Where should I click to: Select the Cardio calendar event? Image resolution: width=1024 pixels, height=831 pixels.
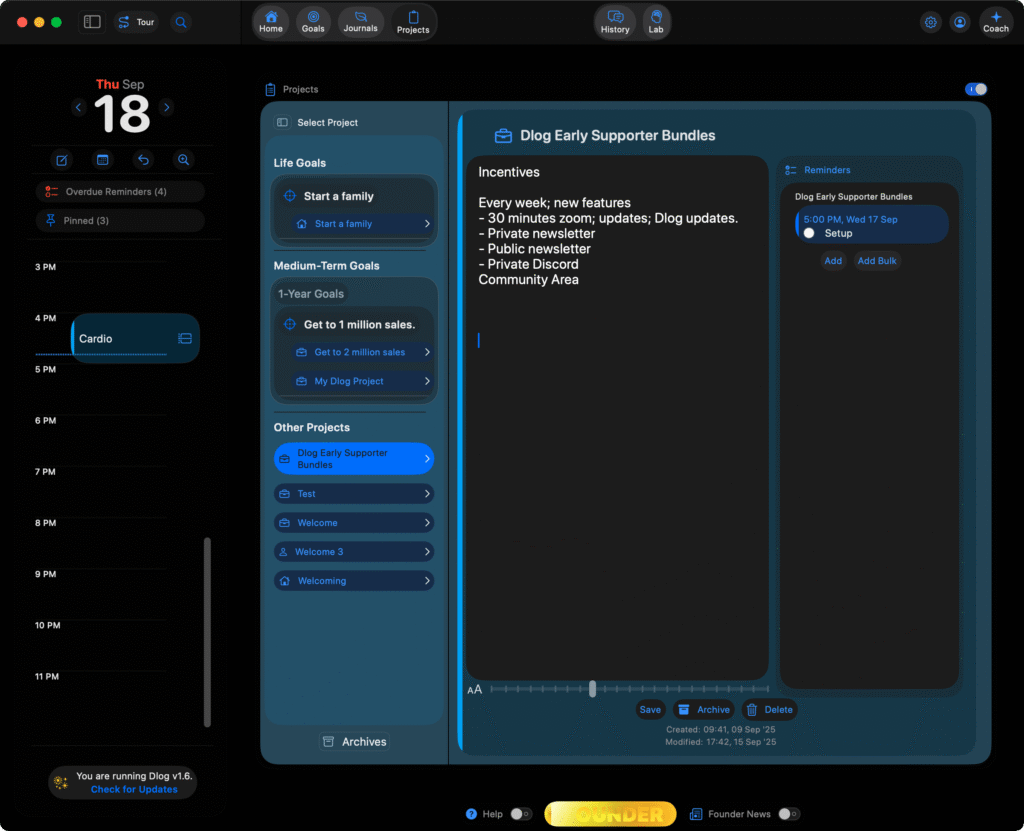135,338
